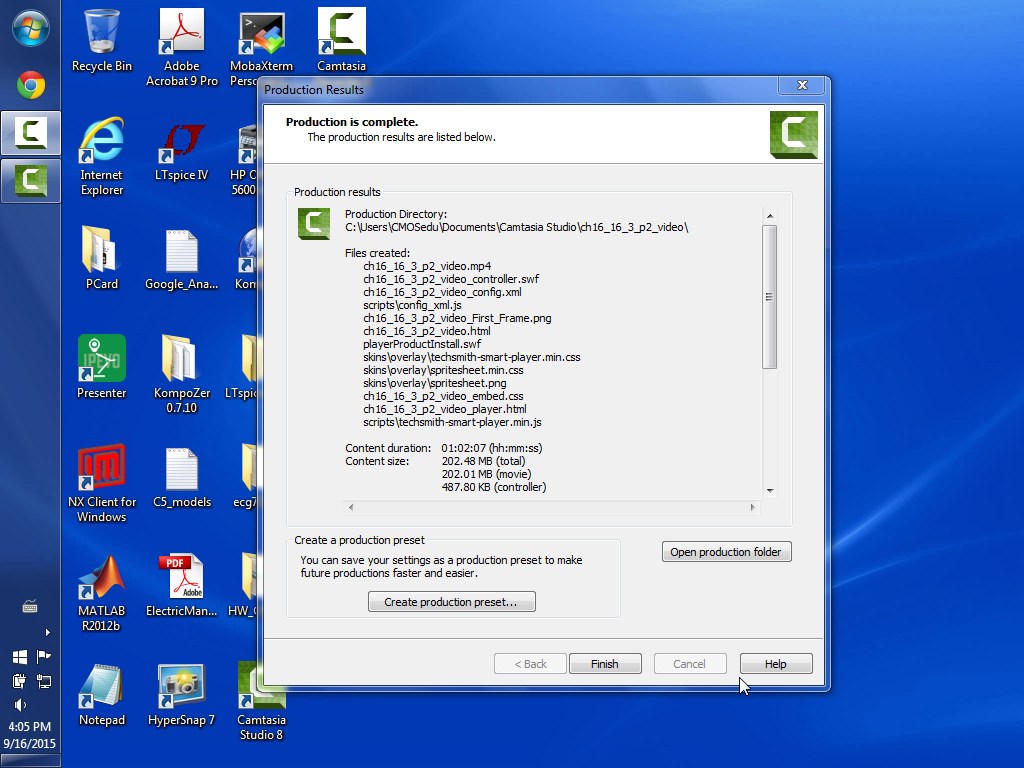Image resolution: width=1024 pixels, height=768 pixels.
Task: Click the Chrome icon in the taskbar
Action: coord(30,86)
